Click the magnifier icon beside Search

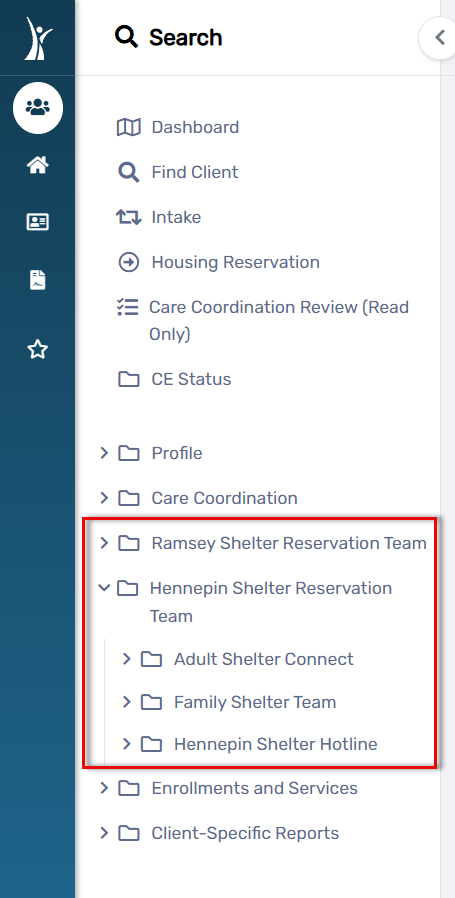pyautogui.click(x=126, y=37)
